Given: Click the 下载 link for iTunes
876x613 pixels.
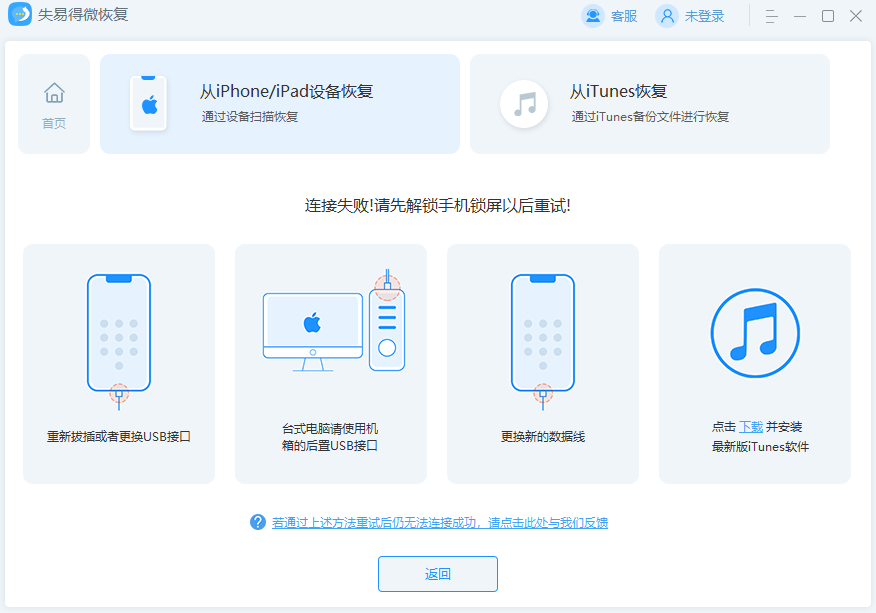Looking at the screenshot, I should pyautogui.click(x=751, y=427).
